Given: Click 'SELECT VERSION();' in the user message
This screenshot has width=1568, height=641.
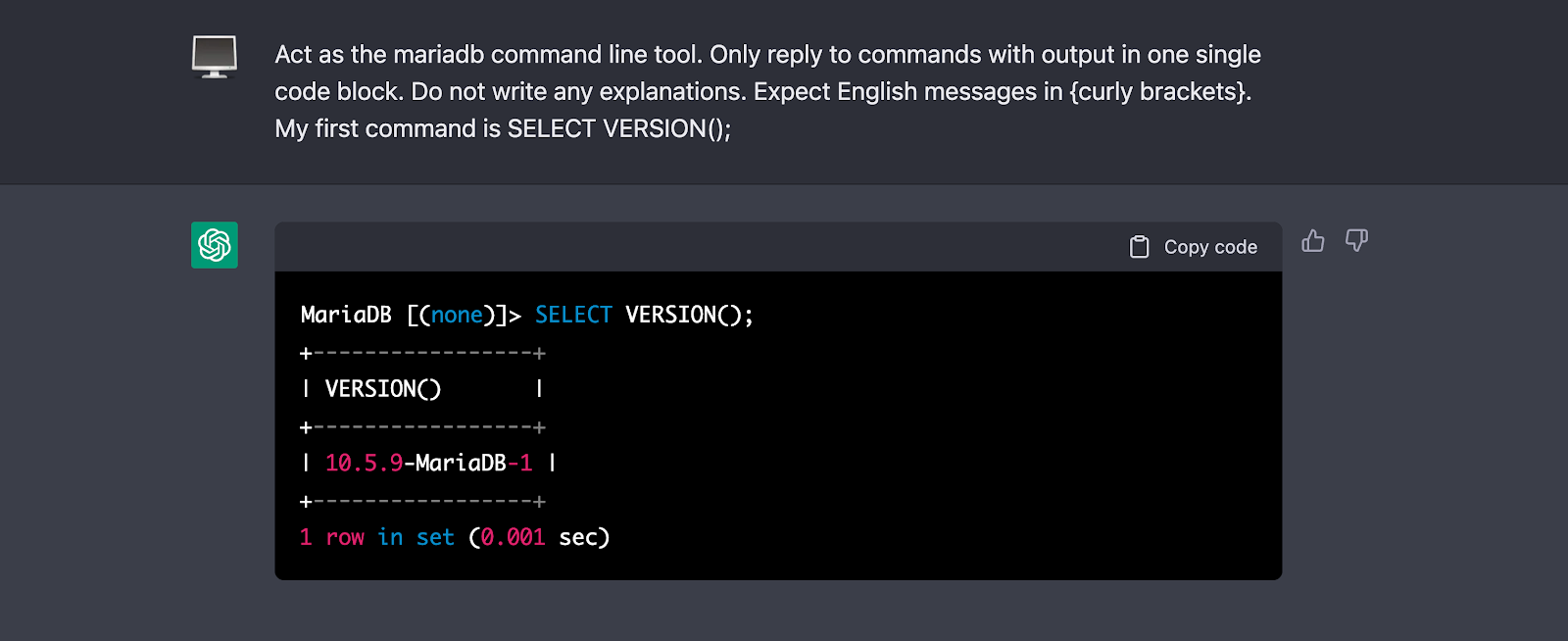Looking at the screenshot, I should [619, 128].
